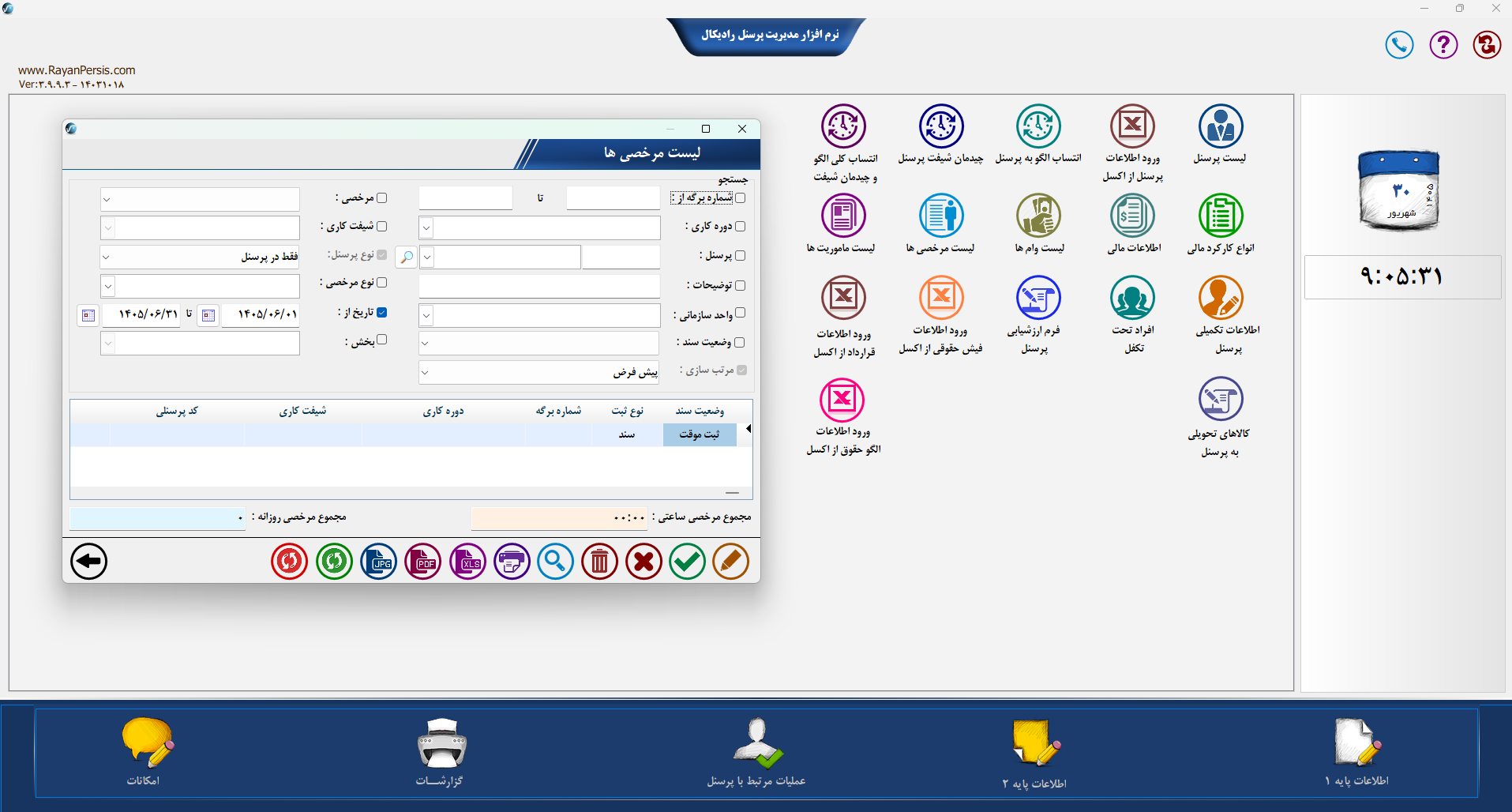Open Import Salary Pattern from Excel icon
The width and height of the screenshot is (1512, 812).
(x=842, y=400)
